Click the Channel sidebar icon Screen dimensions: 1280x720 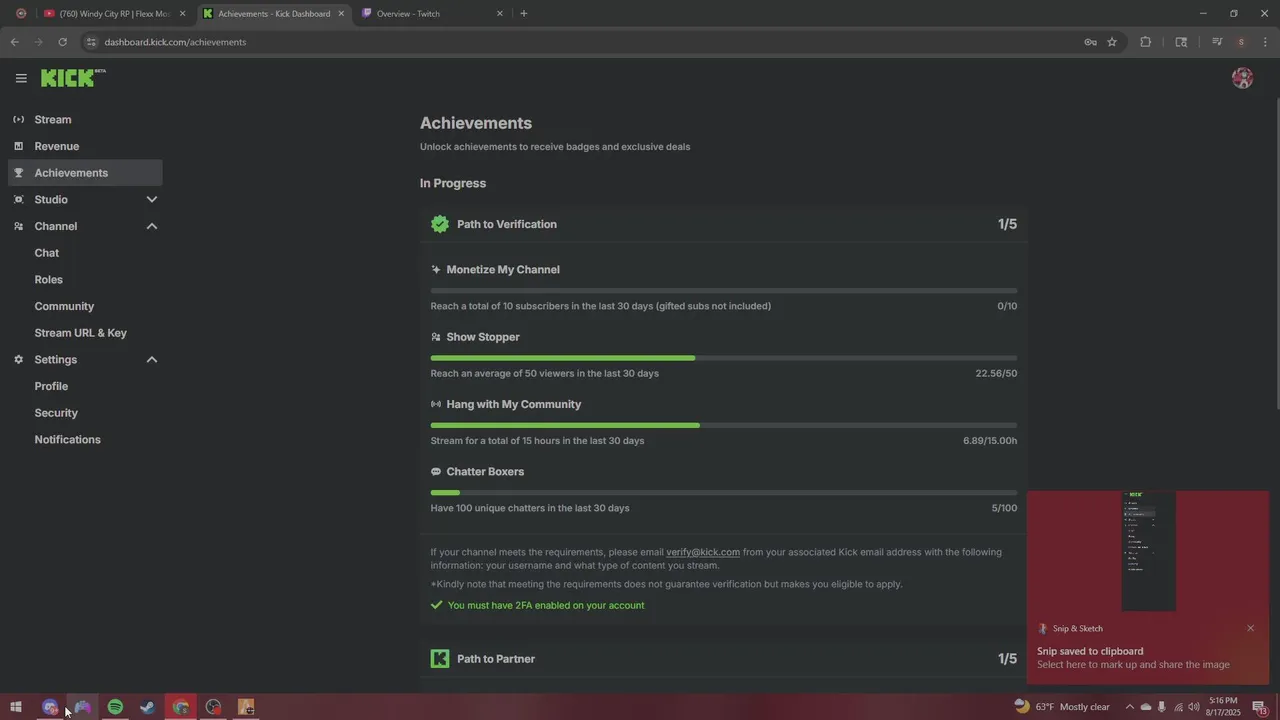click(x=18, y=226)
